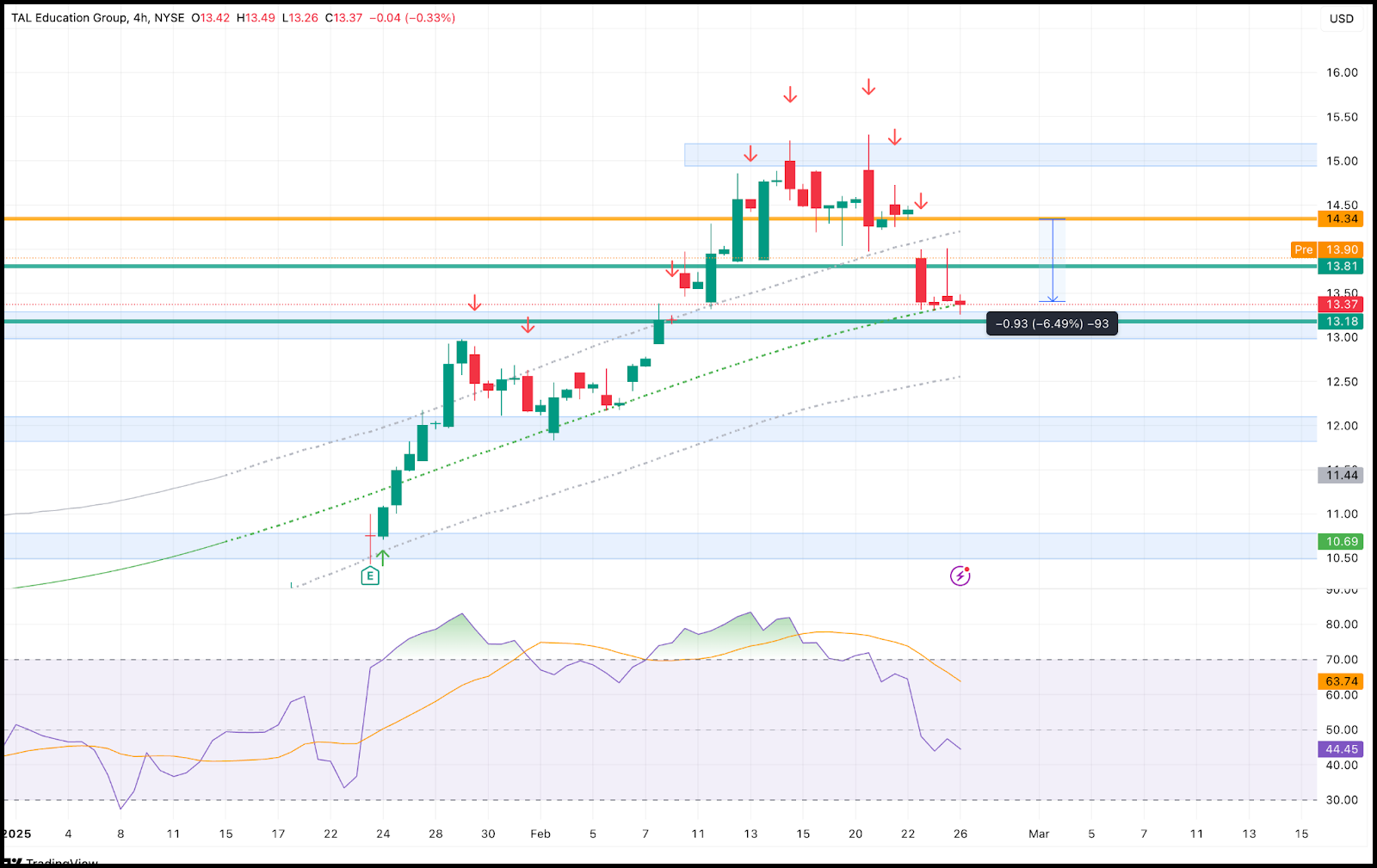The height and width of the screenshot is (868, 1377).
Task: Select the 14.34 orange price label
Action: point(1342,219)
